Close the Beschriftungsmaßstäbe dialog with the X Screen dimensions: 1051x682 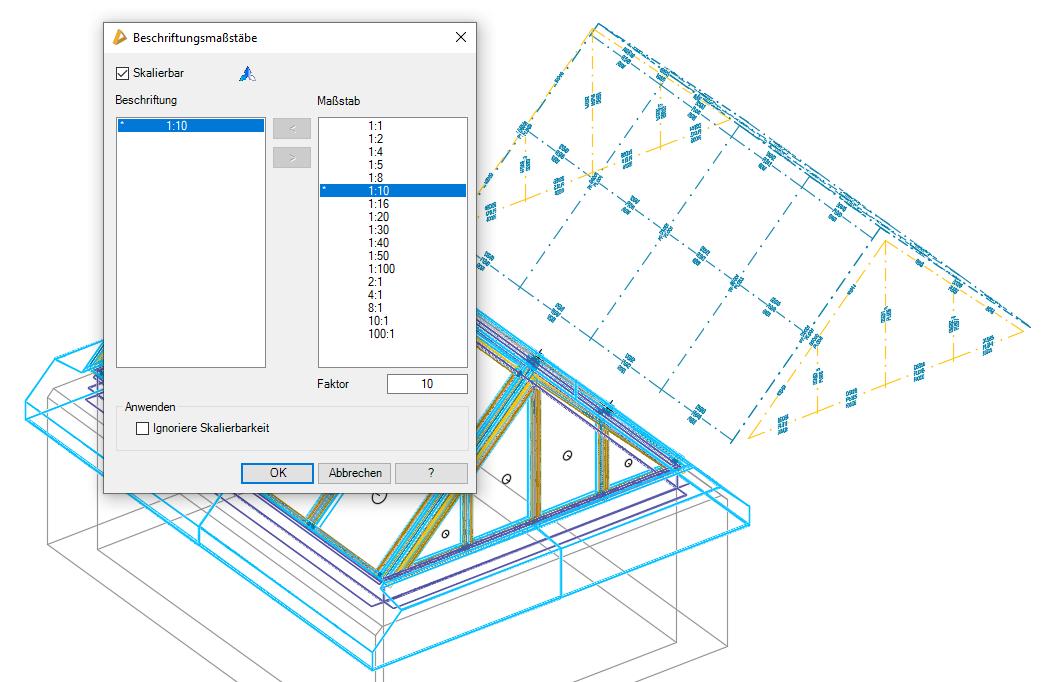(x=461, y=37)
